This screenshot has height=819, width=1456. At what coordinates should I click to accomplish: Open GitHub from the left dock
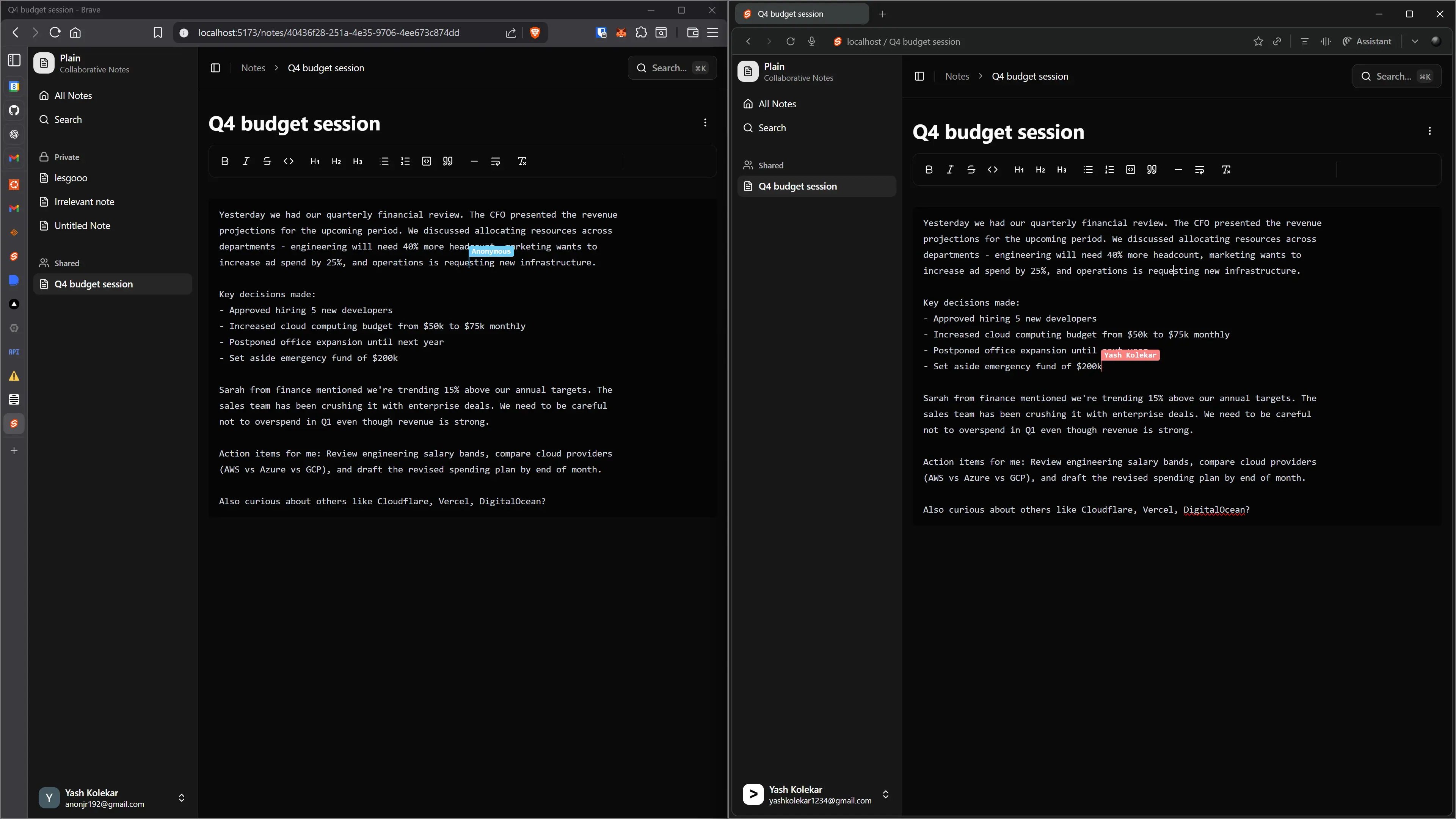click(14, 111)
